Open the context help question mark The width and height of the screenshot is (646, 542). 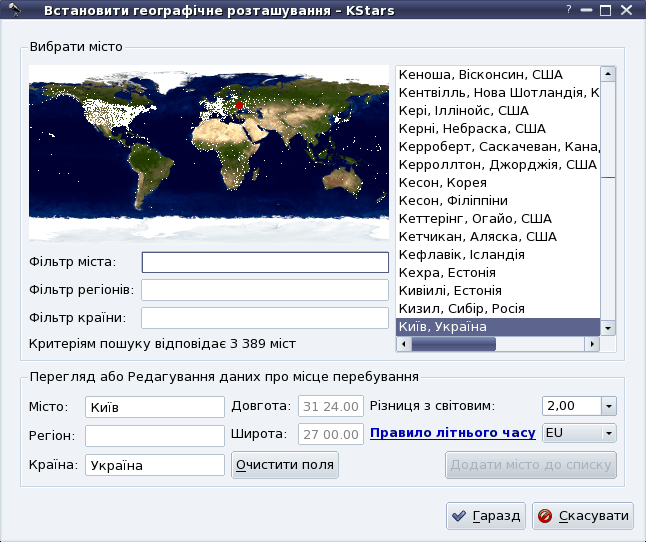[569, 9]
